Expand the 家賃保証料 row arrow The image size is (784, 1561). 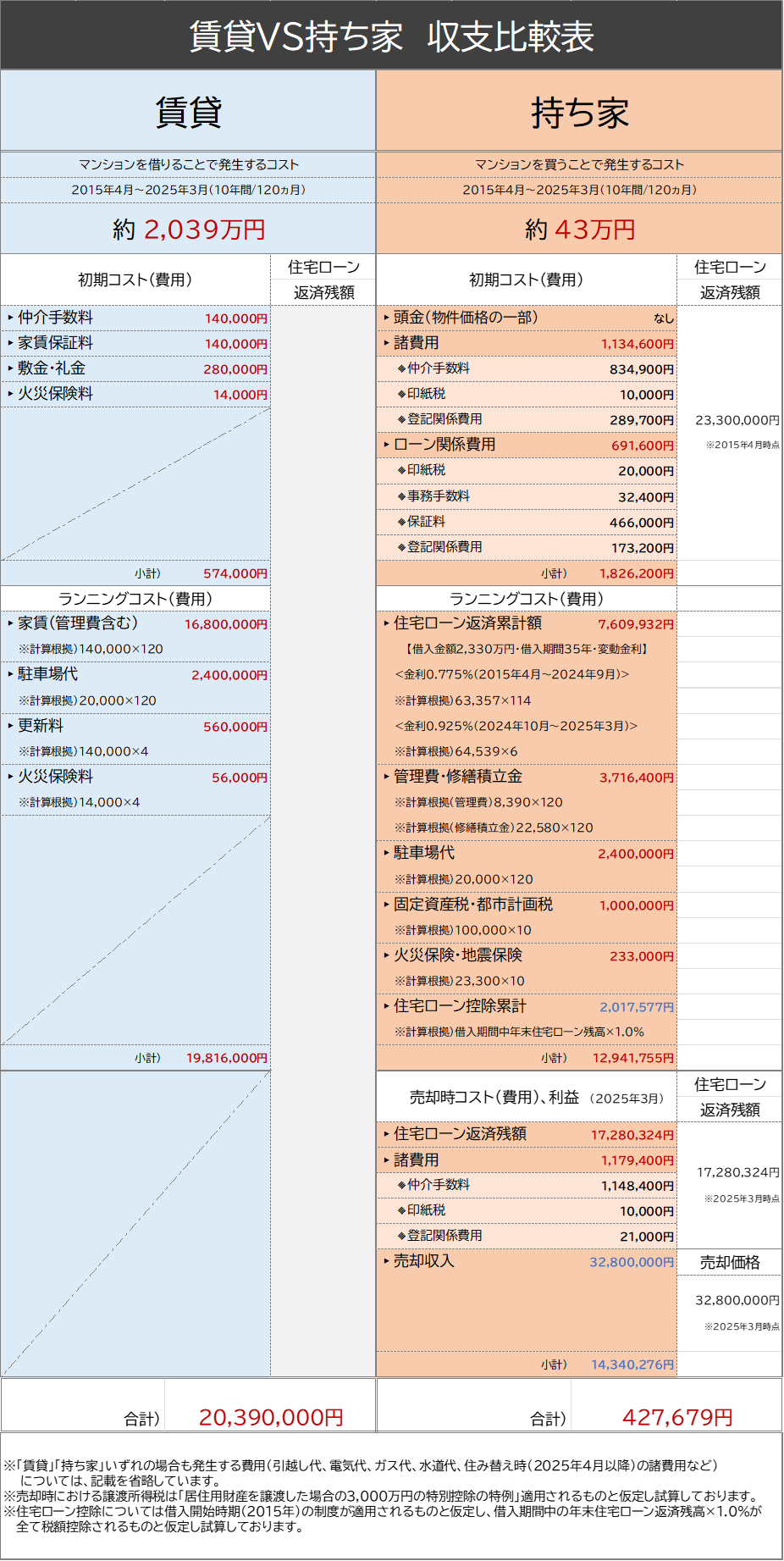[10, 343]
